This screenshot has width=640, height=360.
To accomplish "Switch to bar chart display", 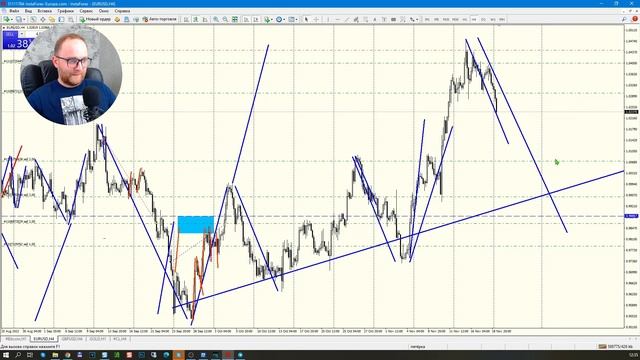I will point(186,19).
